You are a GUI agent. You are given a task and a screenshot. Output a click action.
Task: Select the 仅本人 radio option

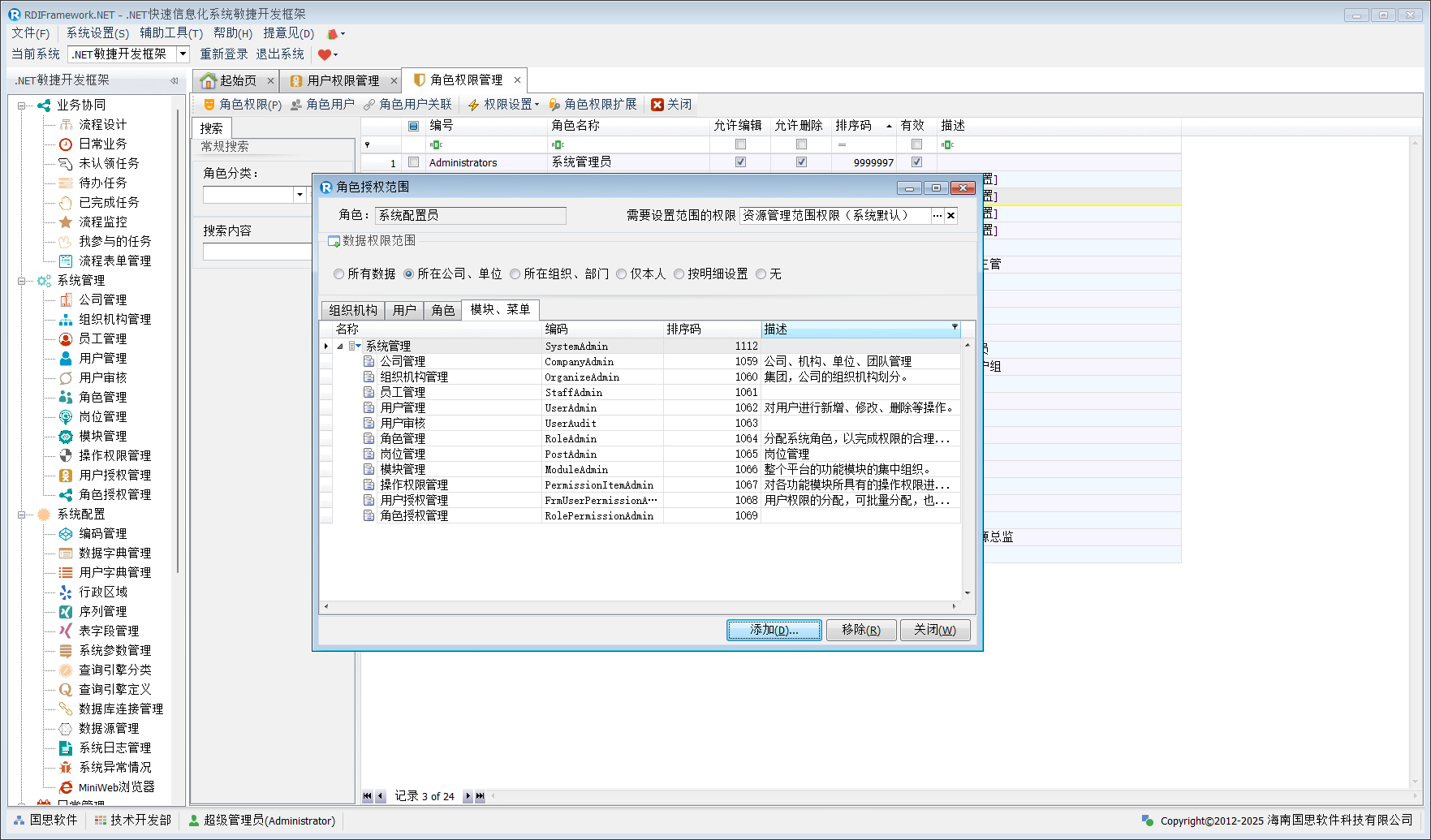click(x=622, y=274)
